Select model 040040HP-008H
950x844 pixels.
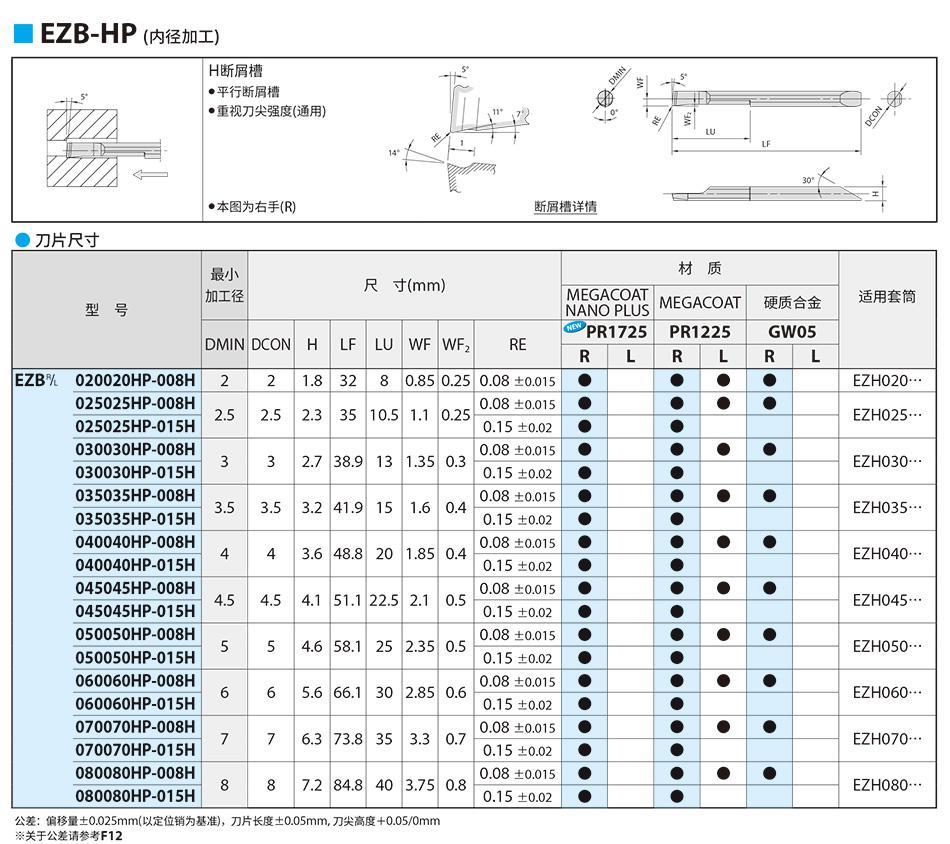tap(135, 542)
